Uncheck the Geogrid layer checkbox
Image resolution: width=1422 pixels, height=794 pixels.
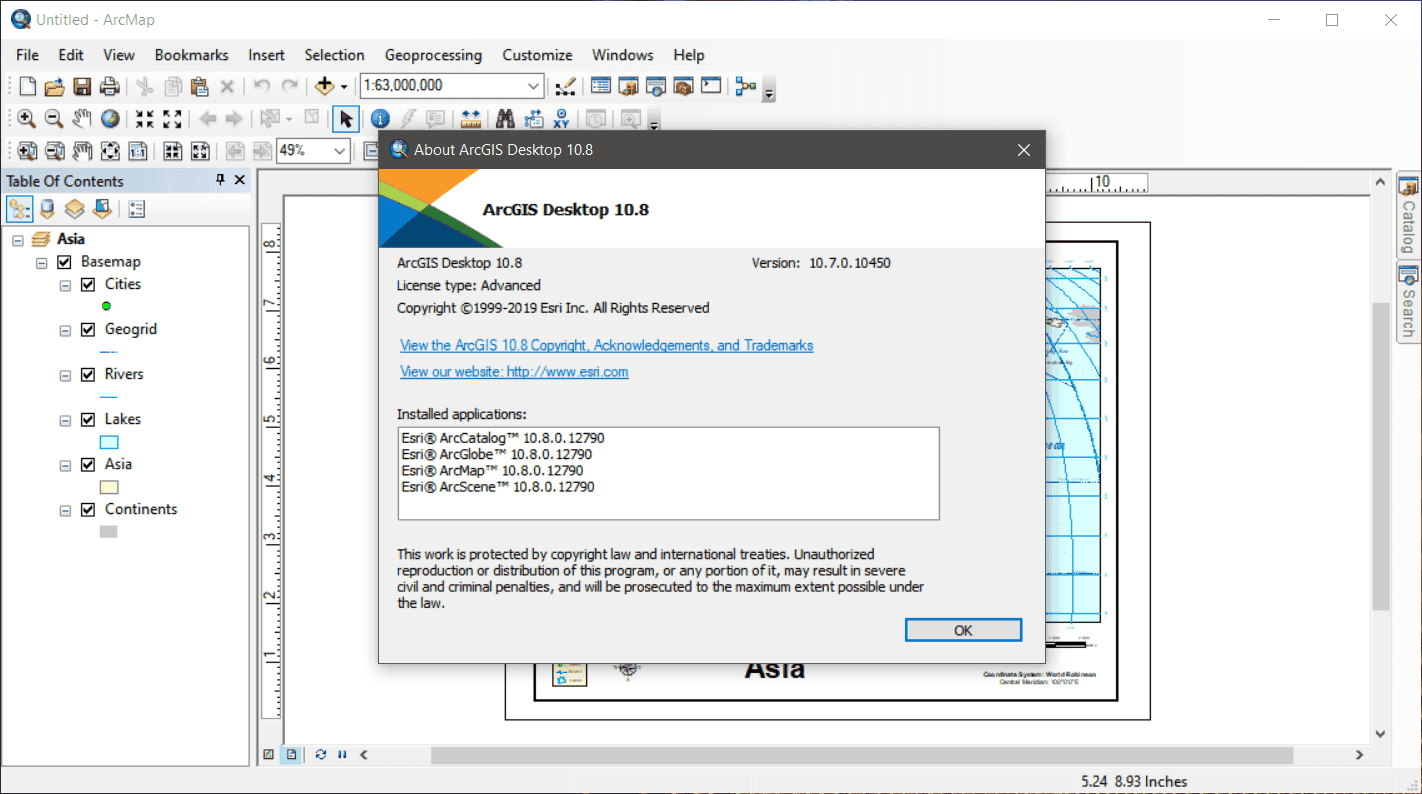click(88, 330)
